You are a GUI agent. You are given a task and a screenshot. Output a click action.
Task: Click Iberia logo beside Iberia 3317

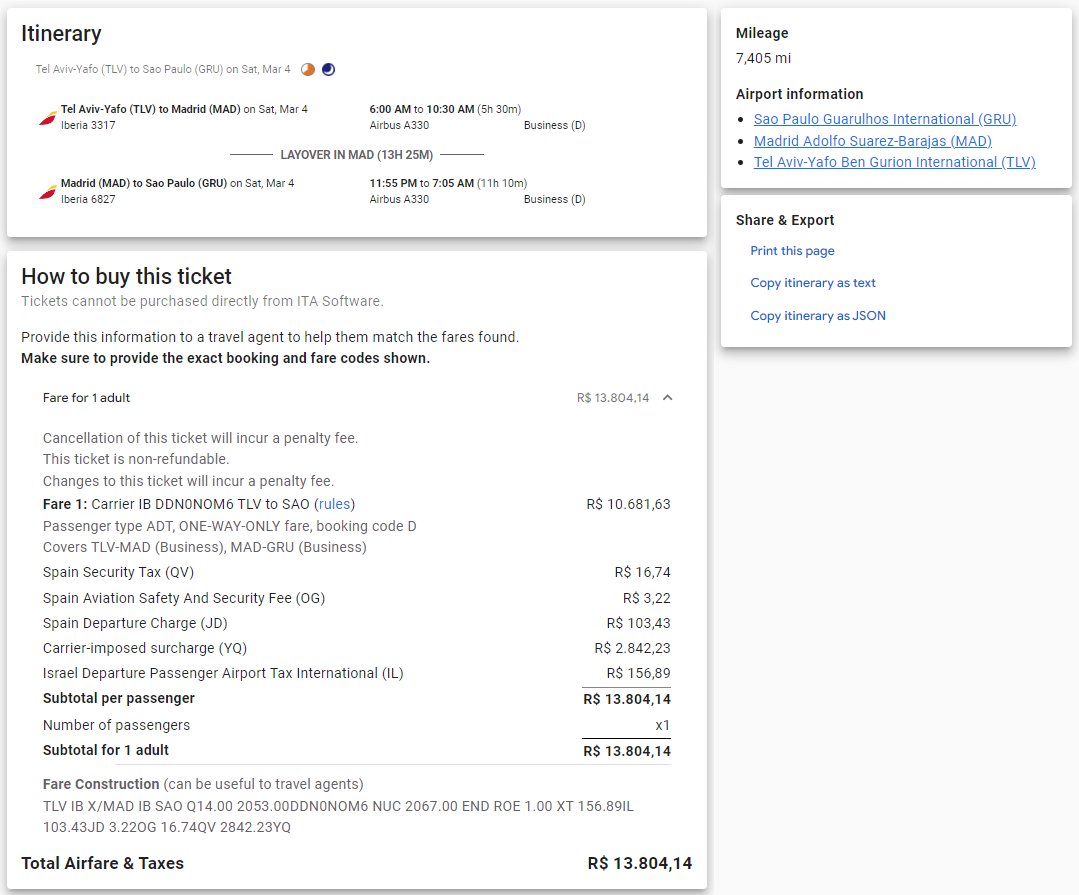pos(47,118)
